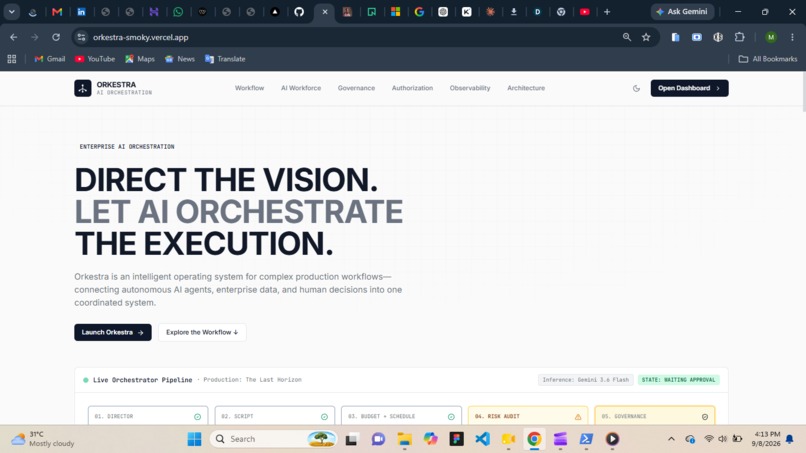The image size is (806, 453).
Task: Open the tab search dropdown arrow
Action: (11, 12)
